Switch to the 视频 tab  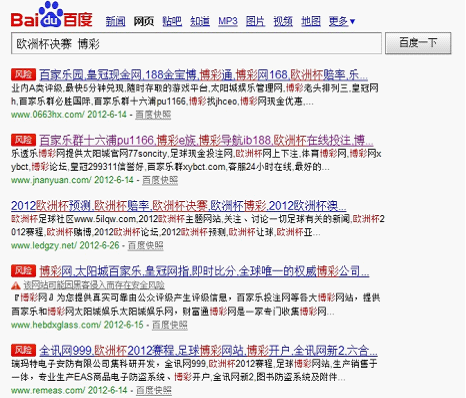point(283,21)
